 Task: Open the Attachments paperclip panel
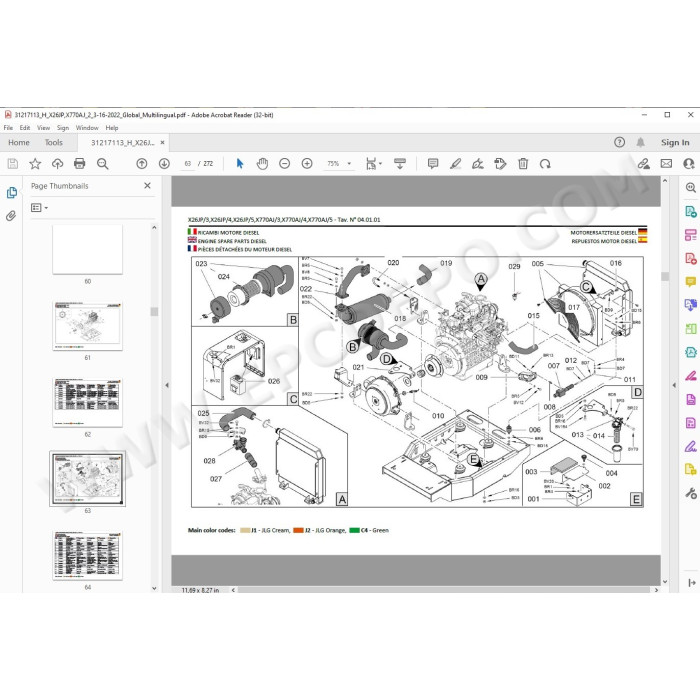click(x=11, y=216)
